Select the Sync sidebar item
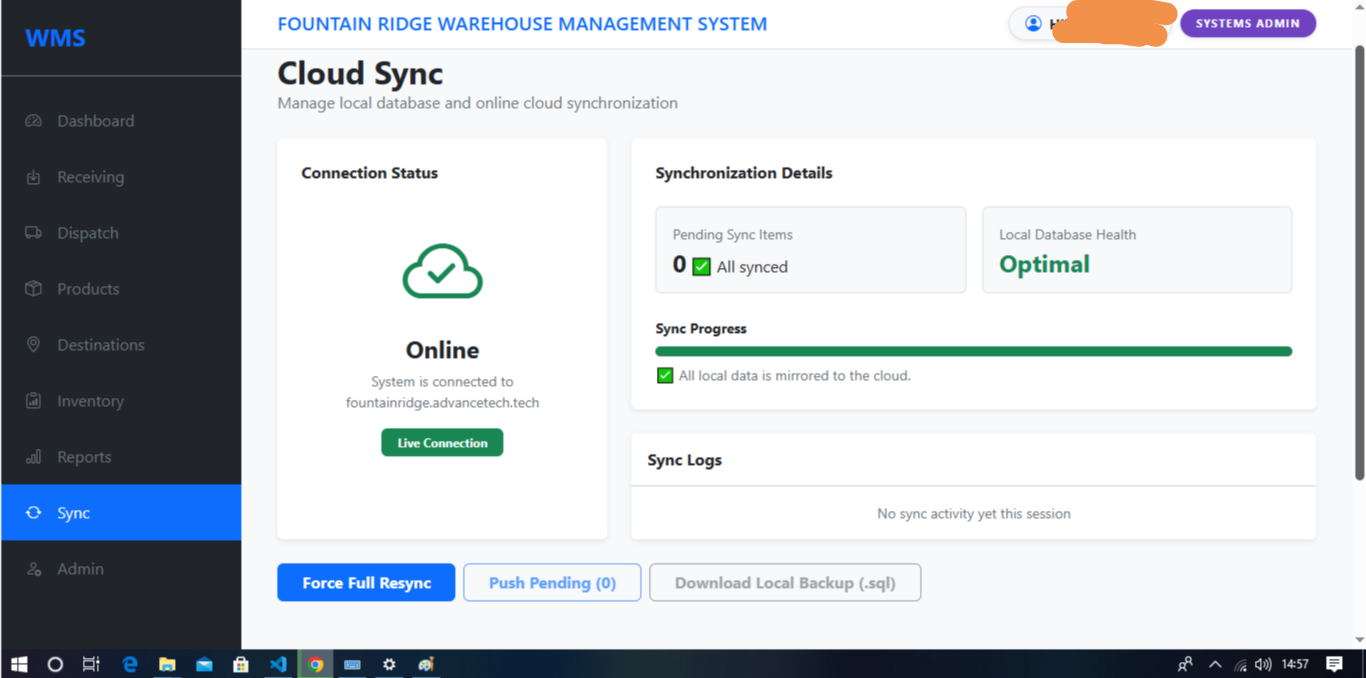 click(x=121, y=513)
